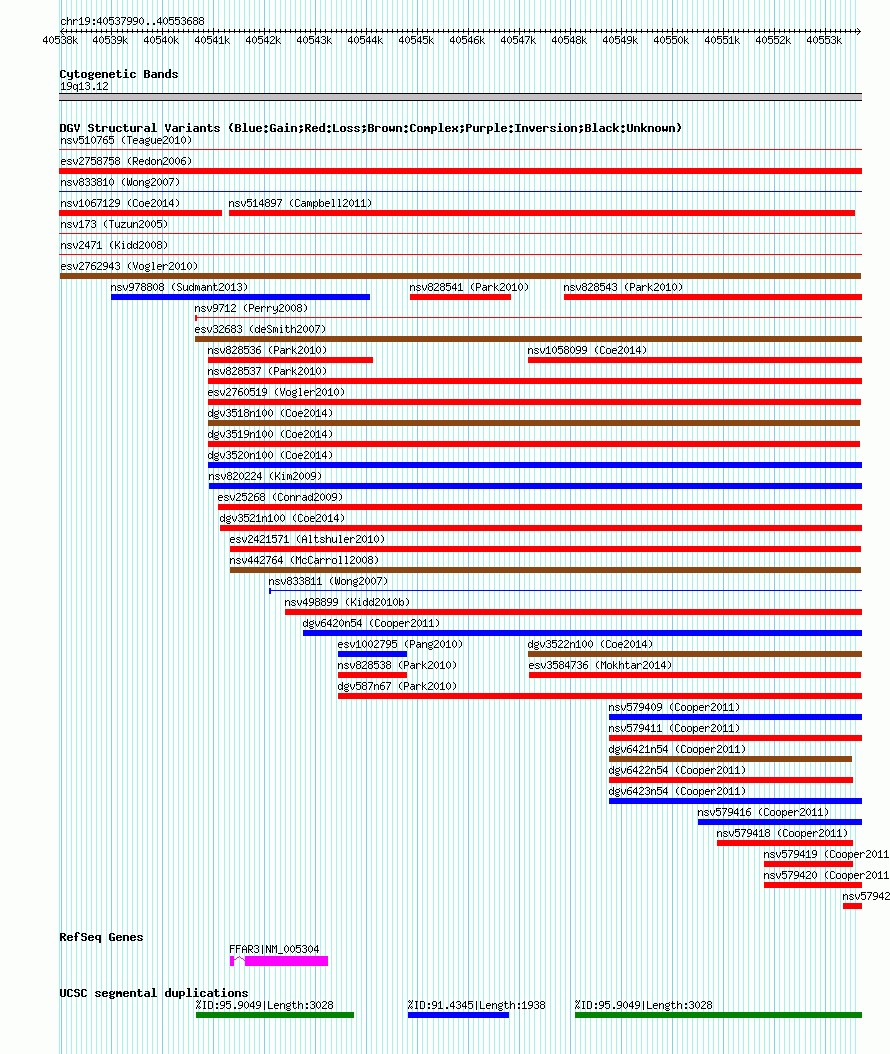Select the esv2758758 (Redon2006) red bar
This screenshot has width=890, height=1054.
[460, 171]
